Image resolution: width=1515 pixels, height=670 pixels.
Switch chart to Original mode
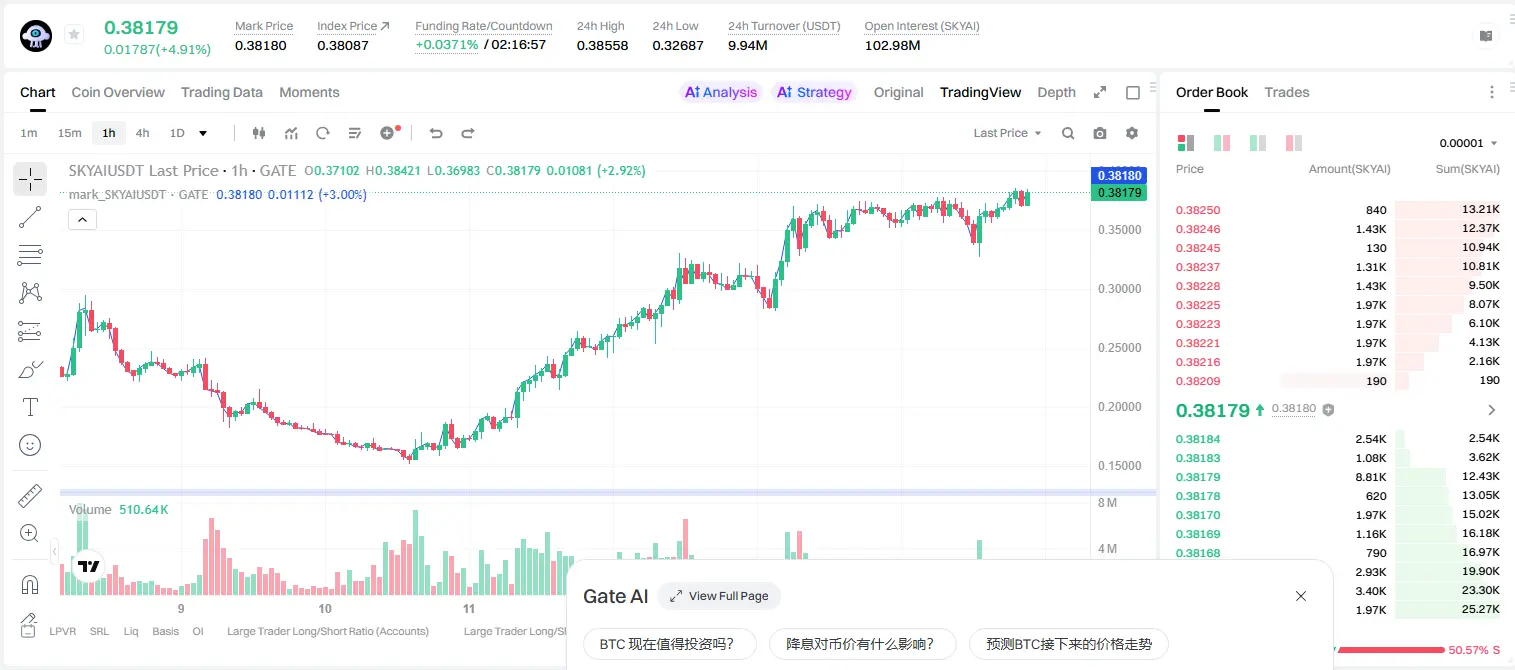tap(899, 92)
